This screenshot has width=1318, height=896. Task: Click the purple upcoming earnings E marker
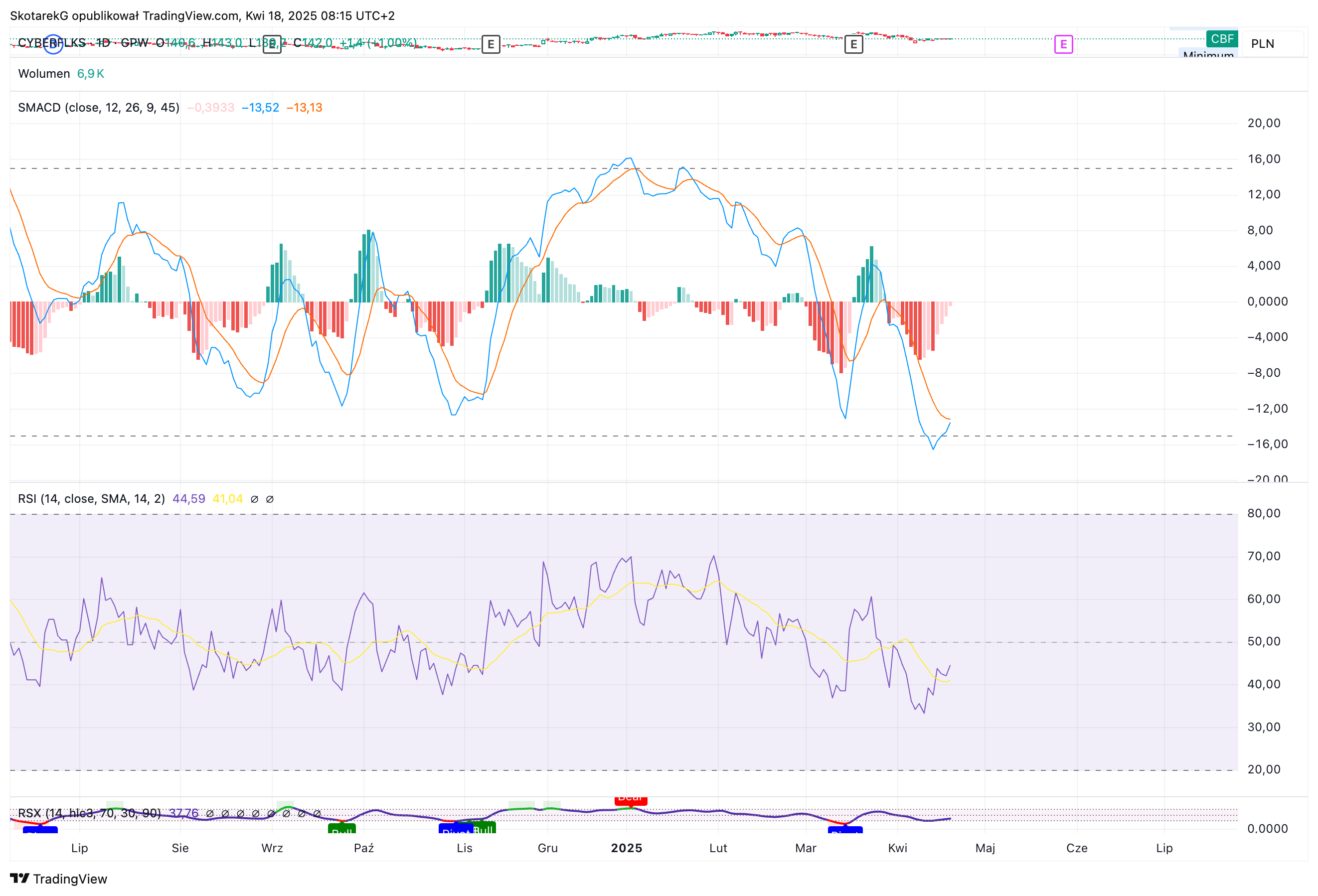[x=1063, y=44]
